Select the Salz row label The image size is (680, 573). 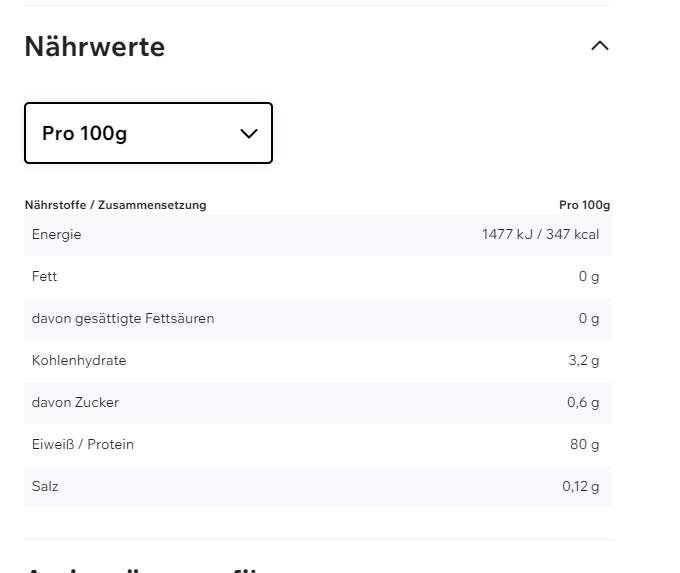[x=45, y=487]
